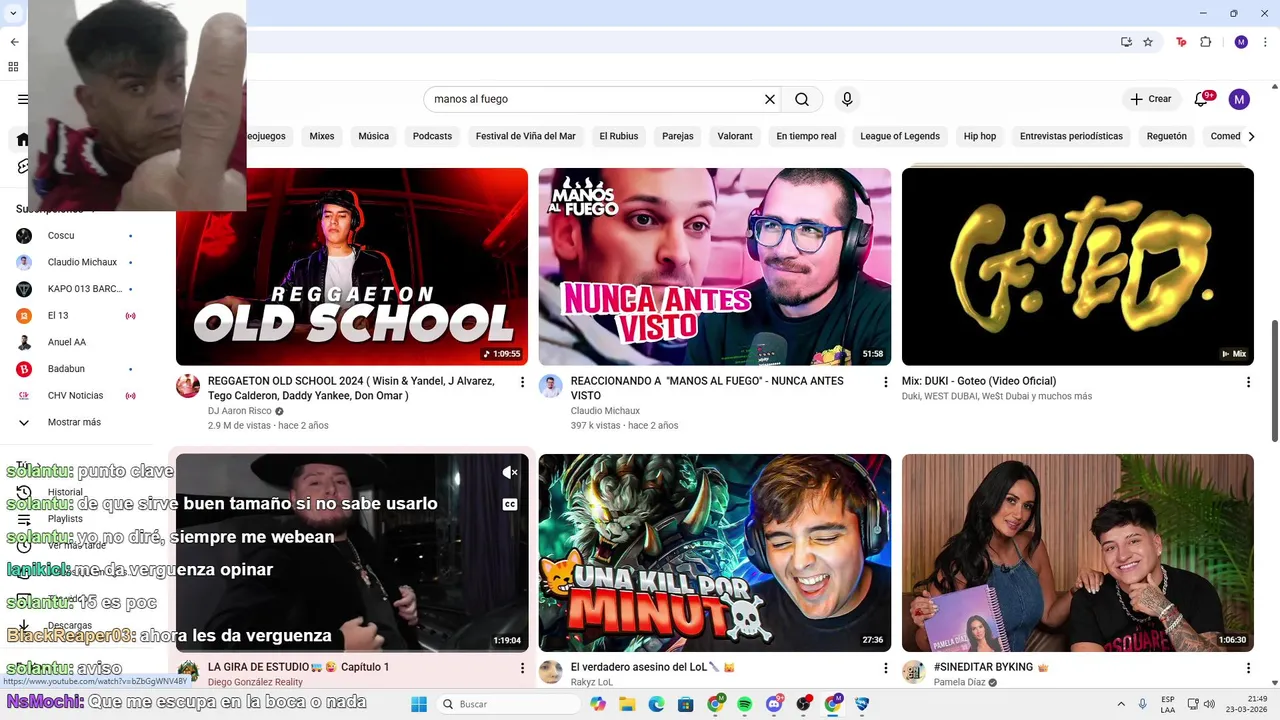Open the red Tp browser extension
Viewport: 1280px width, 720px height.
pyautogui.click(x=1181, y=42)
